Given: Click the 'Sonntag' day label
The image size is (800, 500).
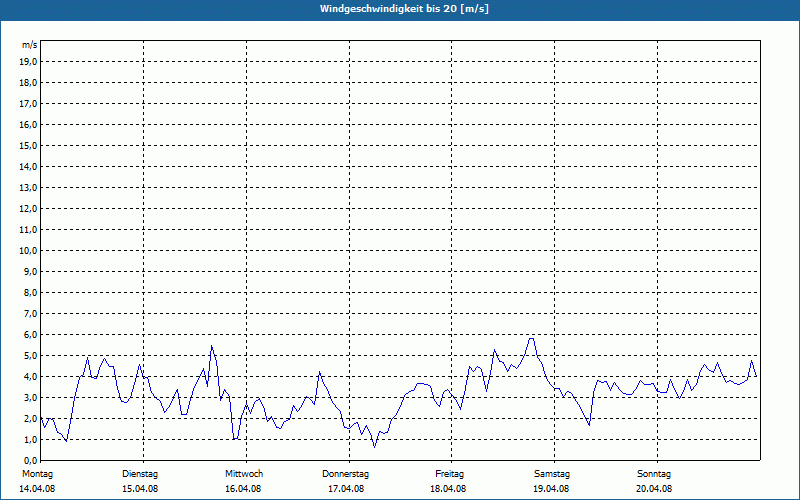Looking at the screenshot, I should click(654, 474).
